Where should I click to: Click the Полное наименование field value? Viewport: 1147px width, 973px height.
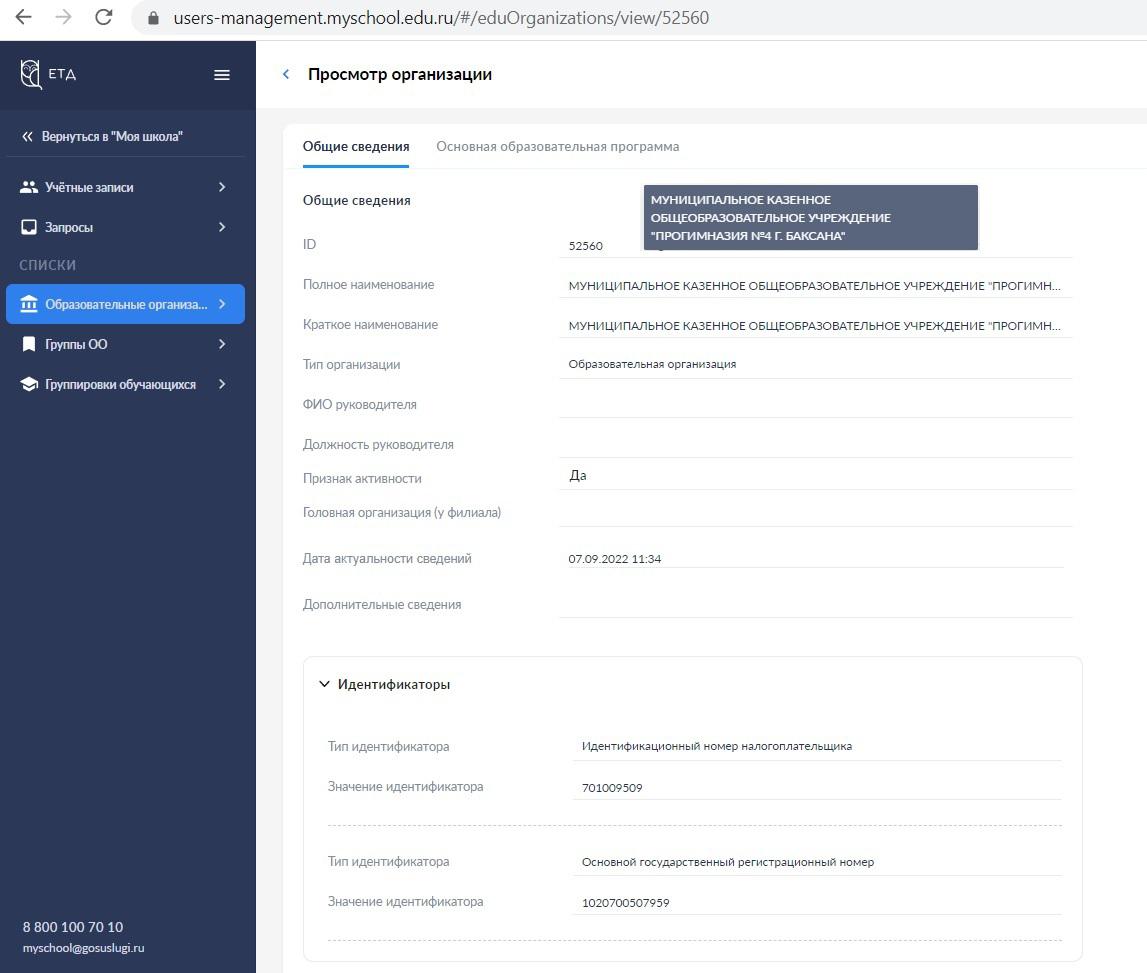[815, 285]
